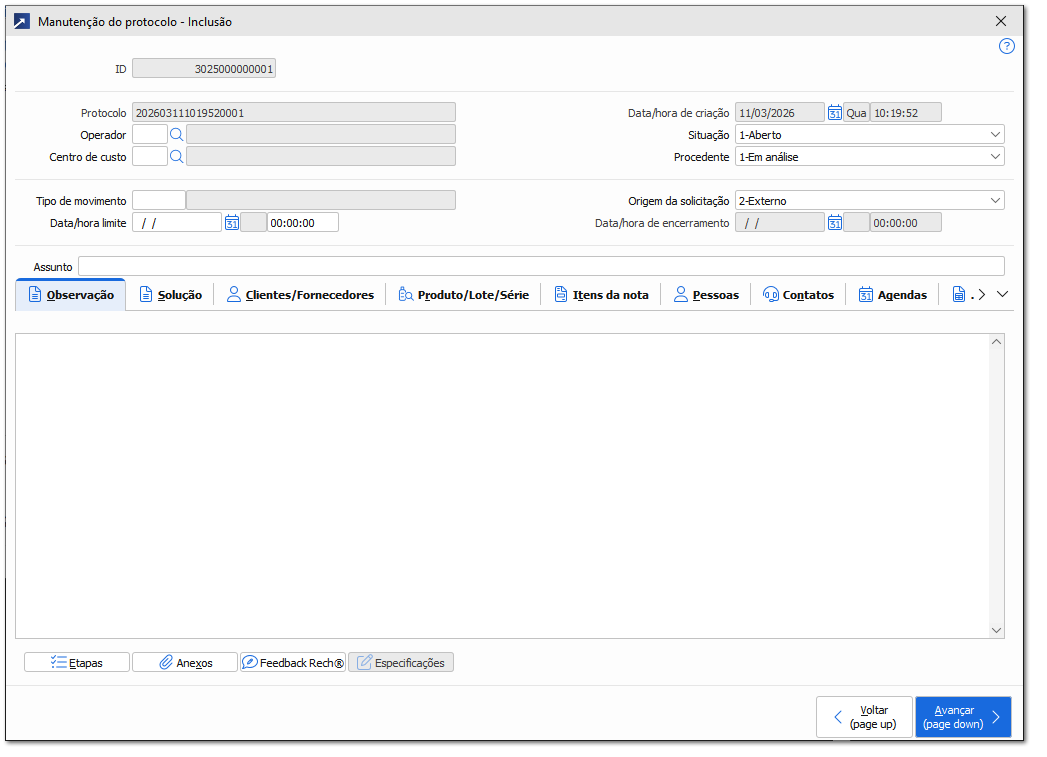Expand the Situação dropdown
1047x757 pixels.
coord(994,134)
